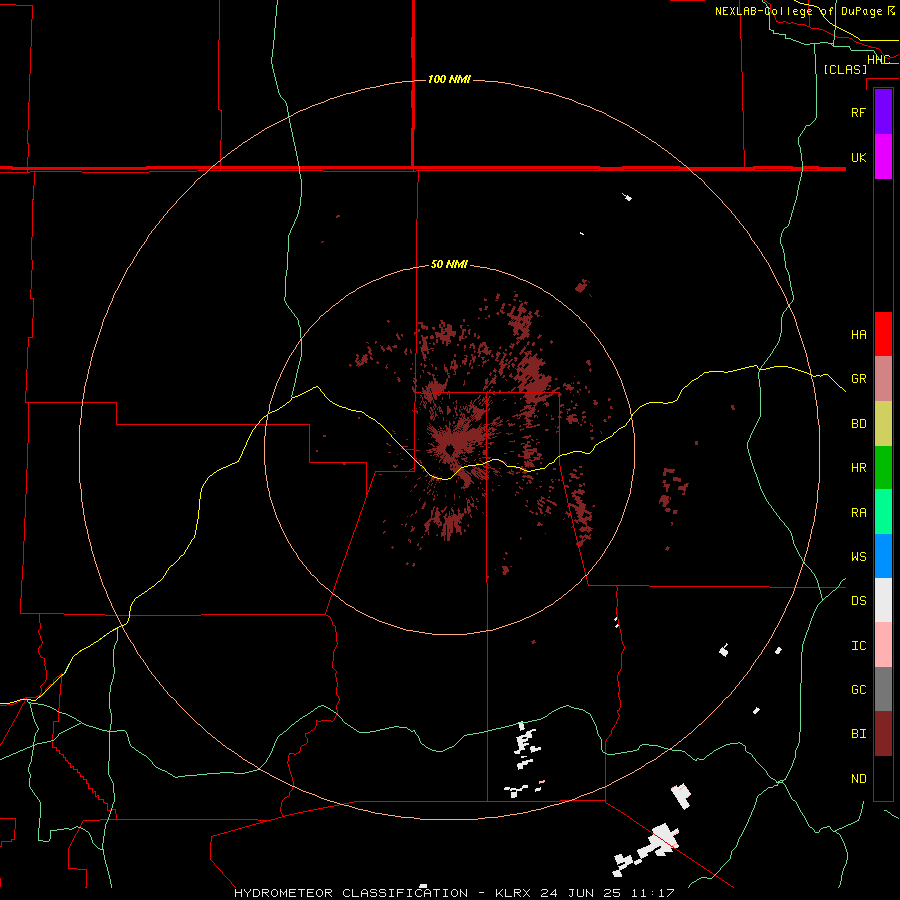Image resolution: width=900 pixels, height=900 pixels.
Task: Click the BD legend label
Action: point(858,424)
